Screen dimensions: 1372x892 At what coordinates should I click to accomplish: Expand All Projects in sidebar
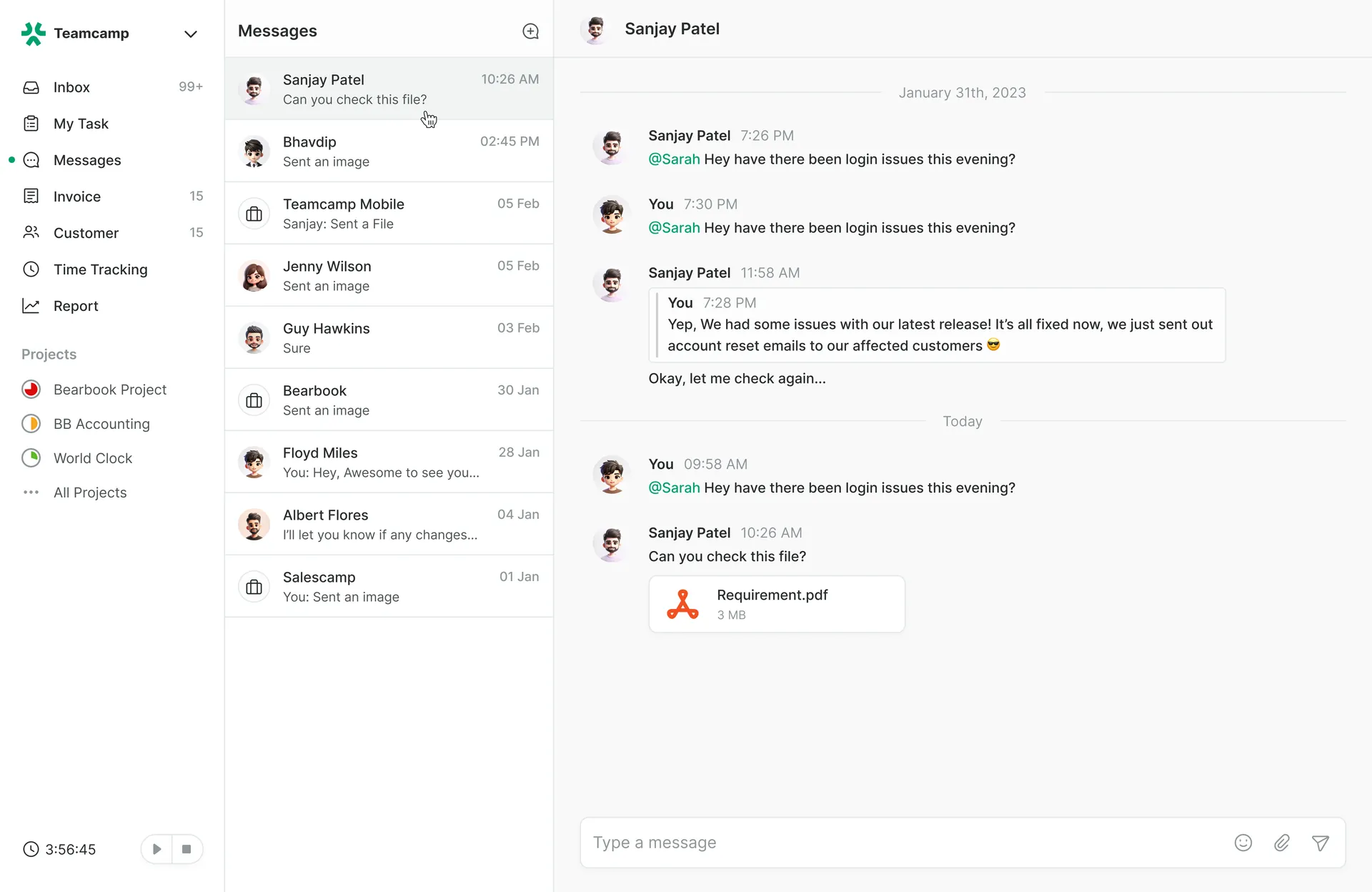pos(90,492)
